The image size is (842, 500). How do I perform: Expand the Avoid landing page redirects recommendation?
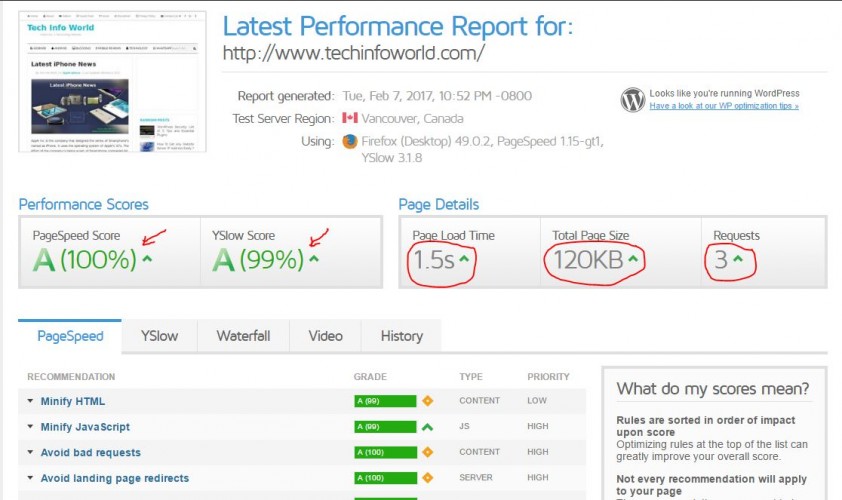pyautogui.click(x=30, y=477)
